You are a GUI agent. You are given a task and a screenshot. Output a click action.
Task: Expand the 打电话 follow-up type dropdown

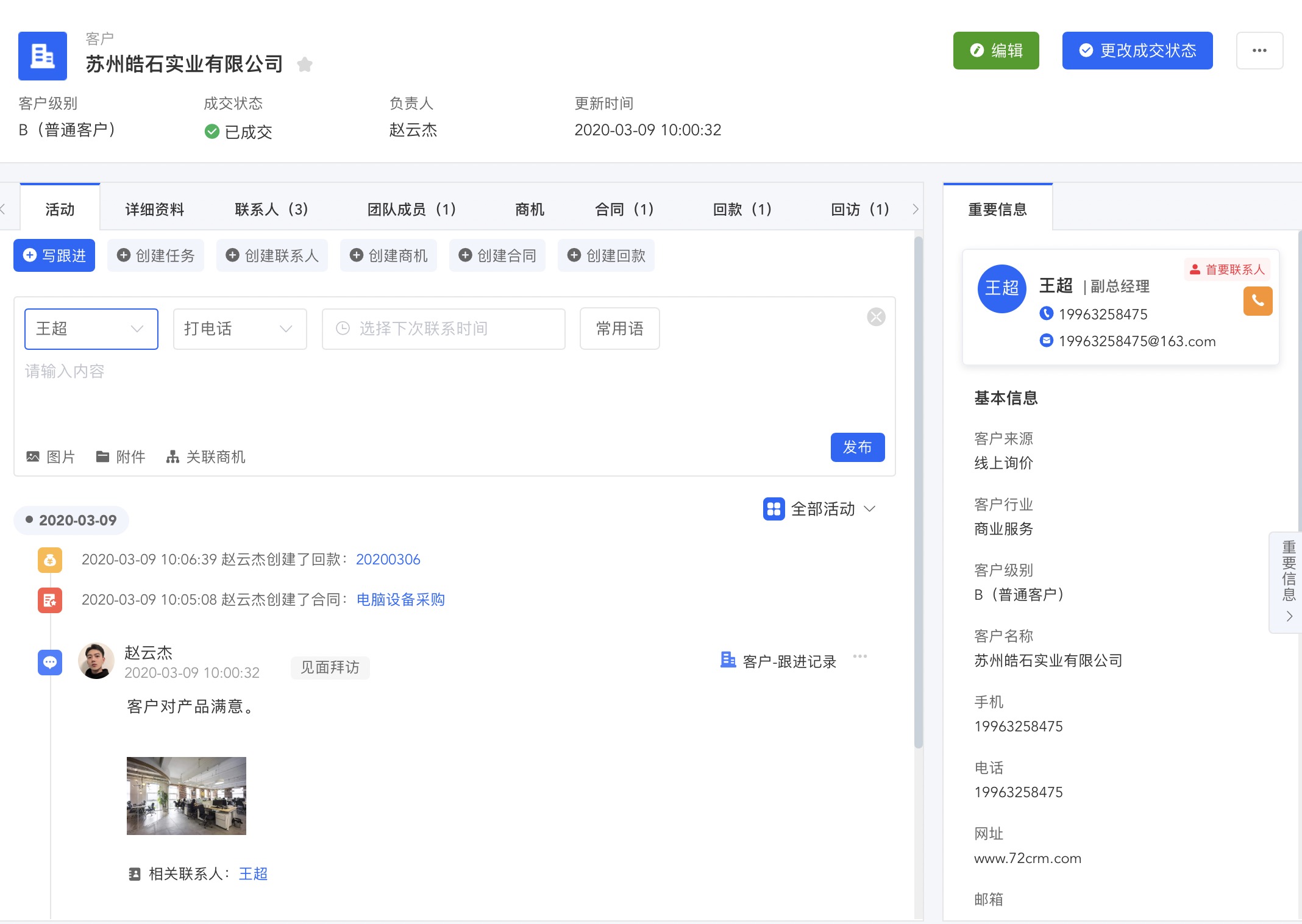pyautogui.click(x=240, y=329)
